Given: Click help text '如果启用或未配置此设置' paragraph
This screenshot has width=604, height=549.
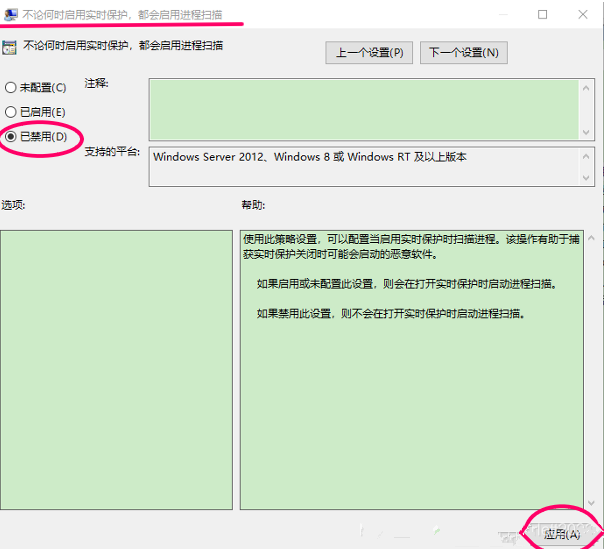Looking at the screenshot, I should 407,284.
